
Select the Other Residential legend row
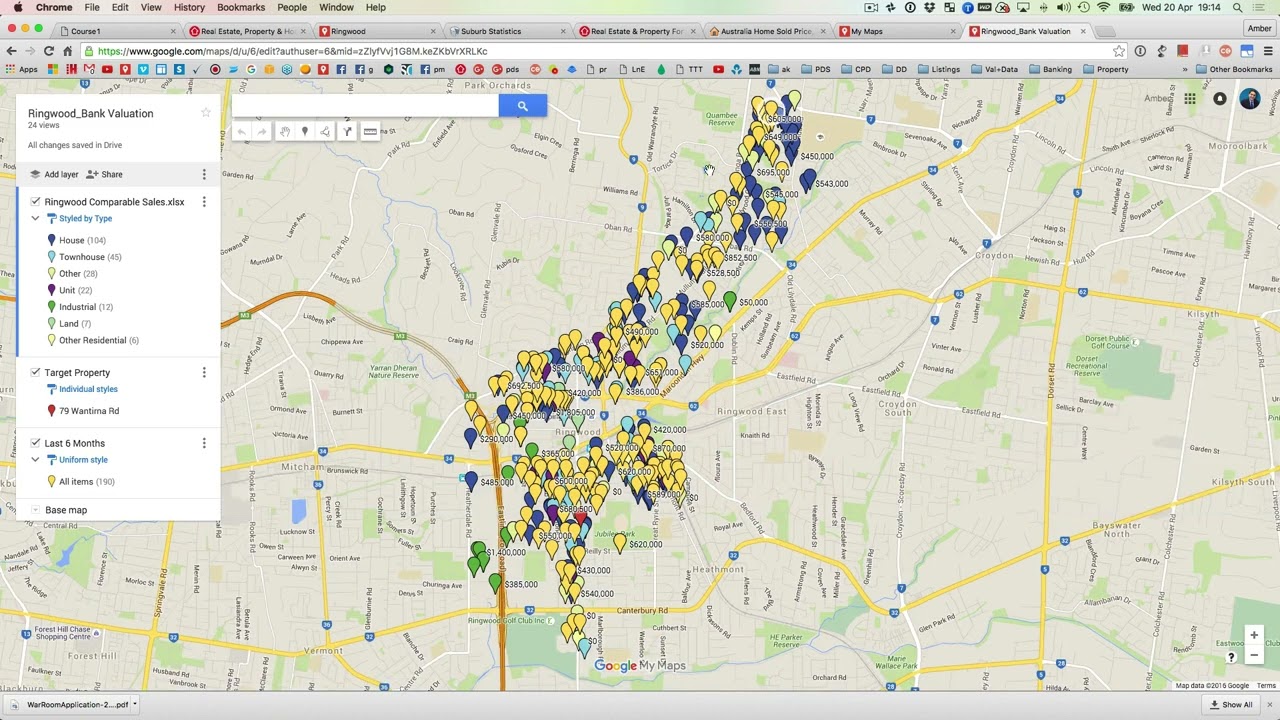click(x=94, y=340)
